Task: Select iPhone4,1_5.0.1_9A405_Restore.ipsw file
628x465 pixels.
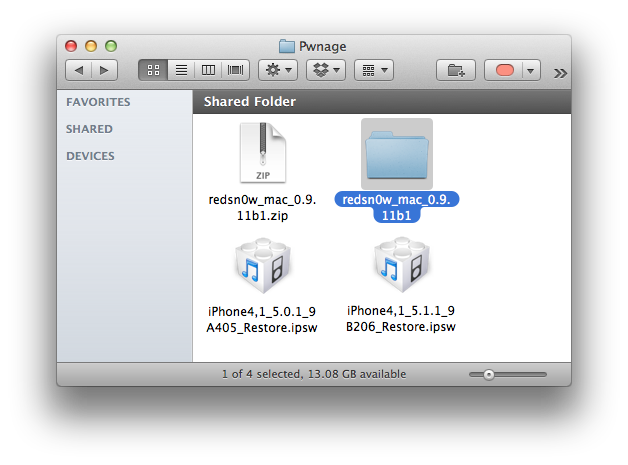Action: [262, 268]
